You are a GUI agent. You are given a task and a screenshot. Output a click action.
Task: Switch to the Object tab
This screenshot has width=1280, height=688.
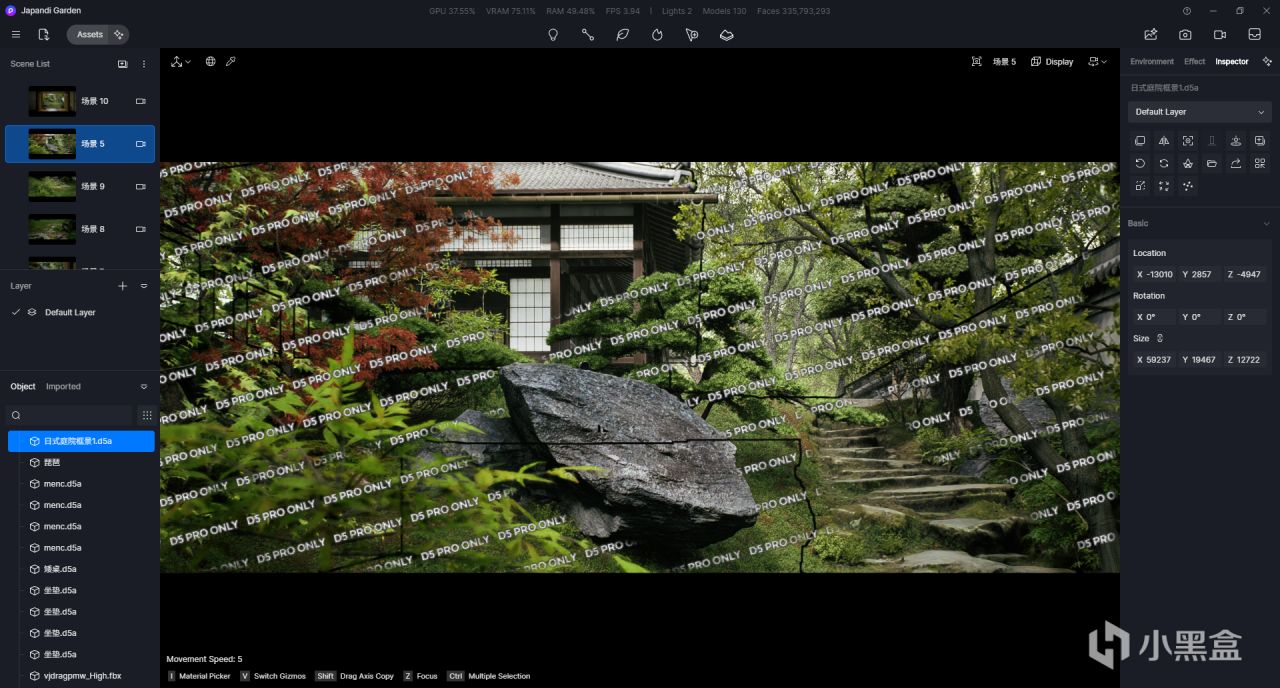tap(23, 386)
